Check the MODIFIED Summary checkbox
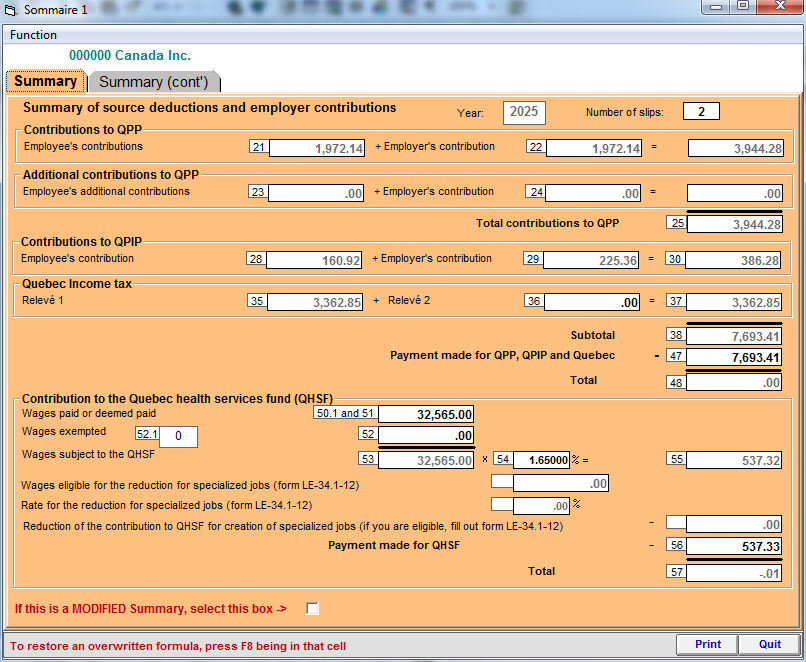This screenshot has height=662, width=806. 313,608
